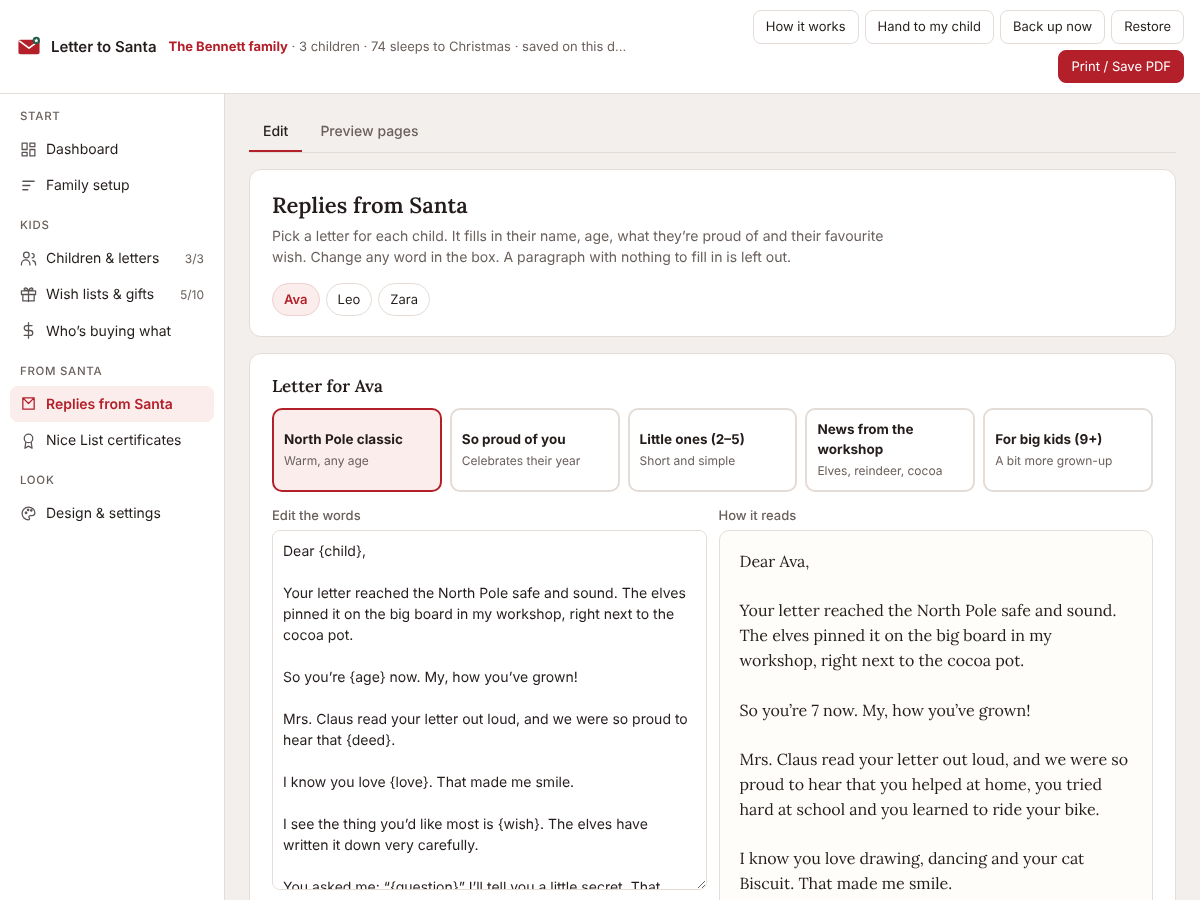The height and width of the screenshot is (900, 1200).
Task: Choose News from the workshop template
Action: [890, 450]
